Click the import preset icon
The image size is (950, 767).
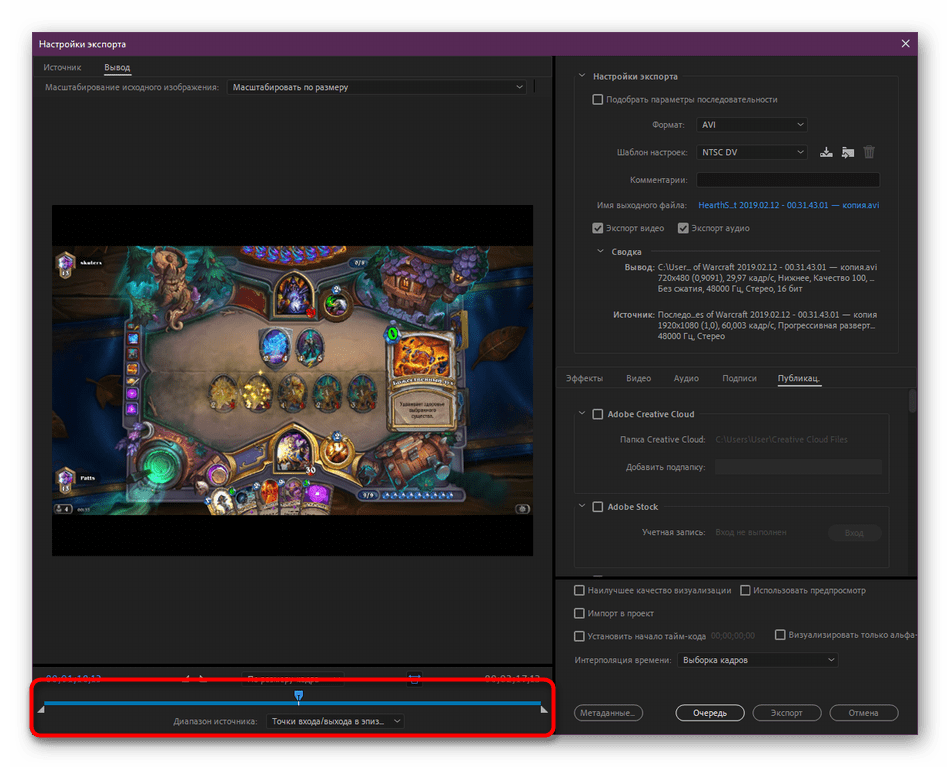coord(848,152)
